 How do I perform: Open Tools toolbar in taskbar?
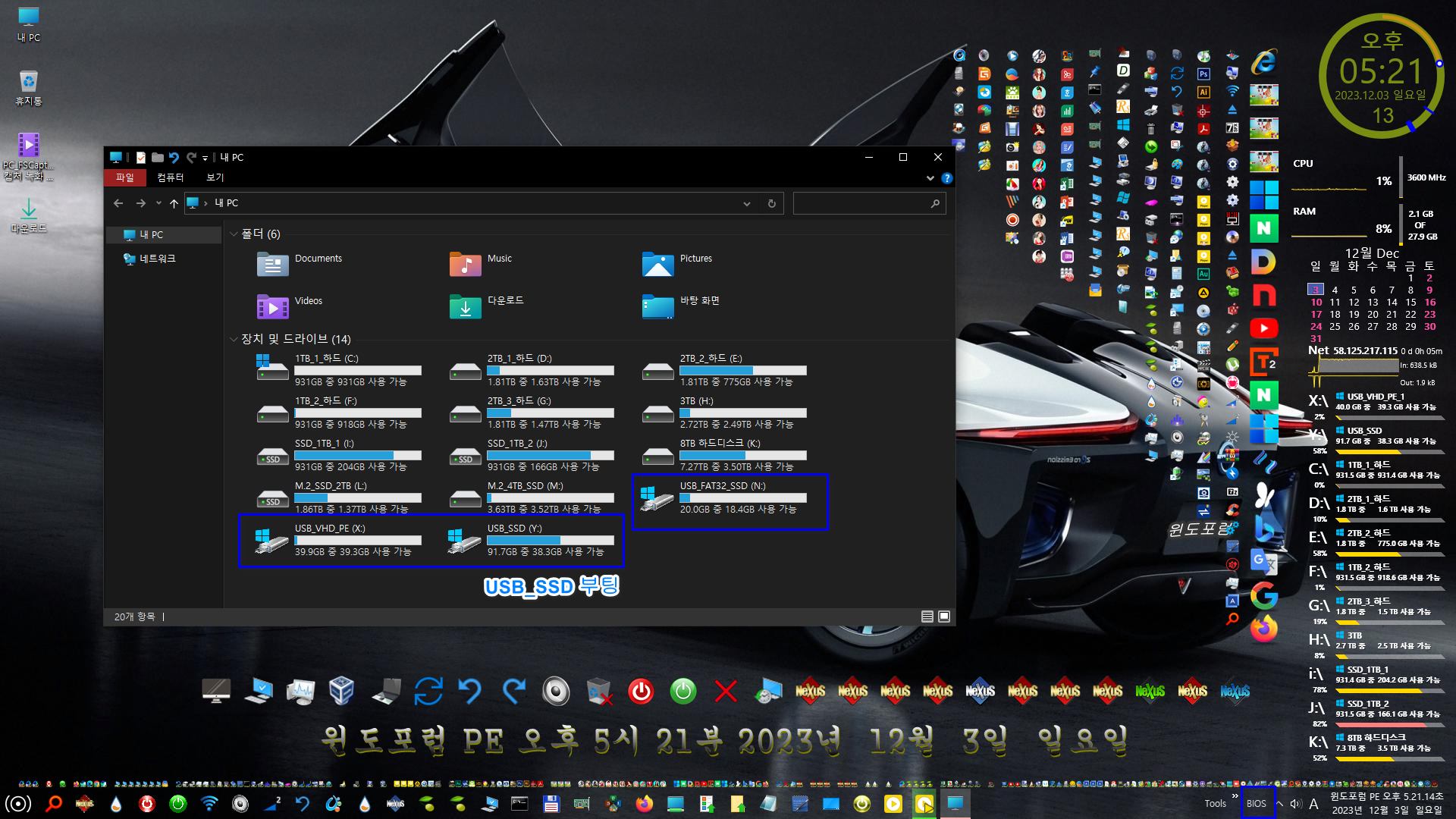(1215, 804)
